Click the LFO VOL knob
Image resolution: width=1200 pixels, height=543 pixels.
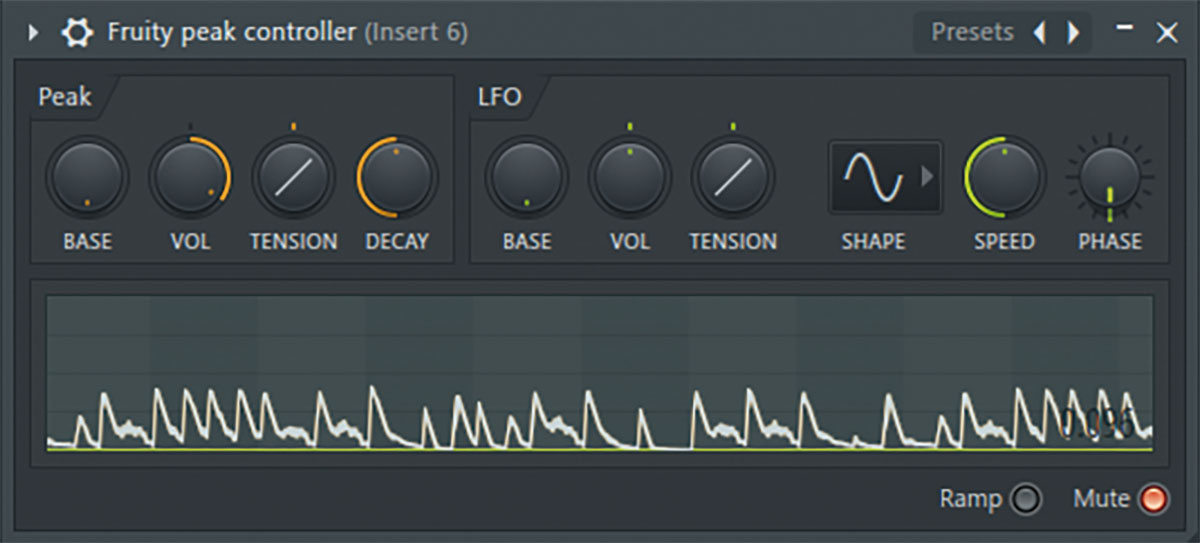pos(630,178)
